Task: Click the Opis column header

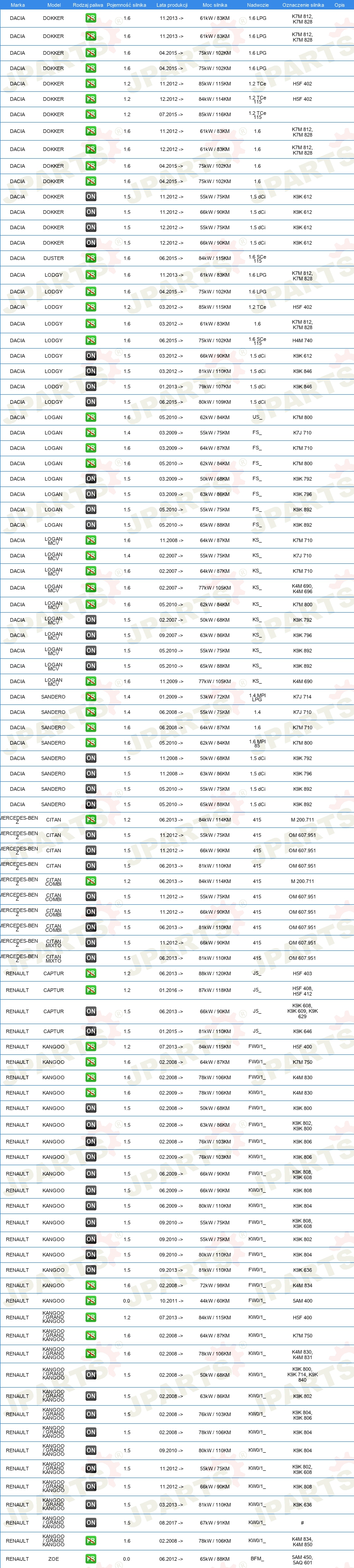Action: coord(340,5)
